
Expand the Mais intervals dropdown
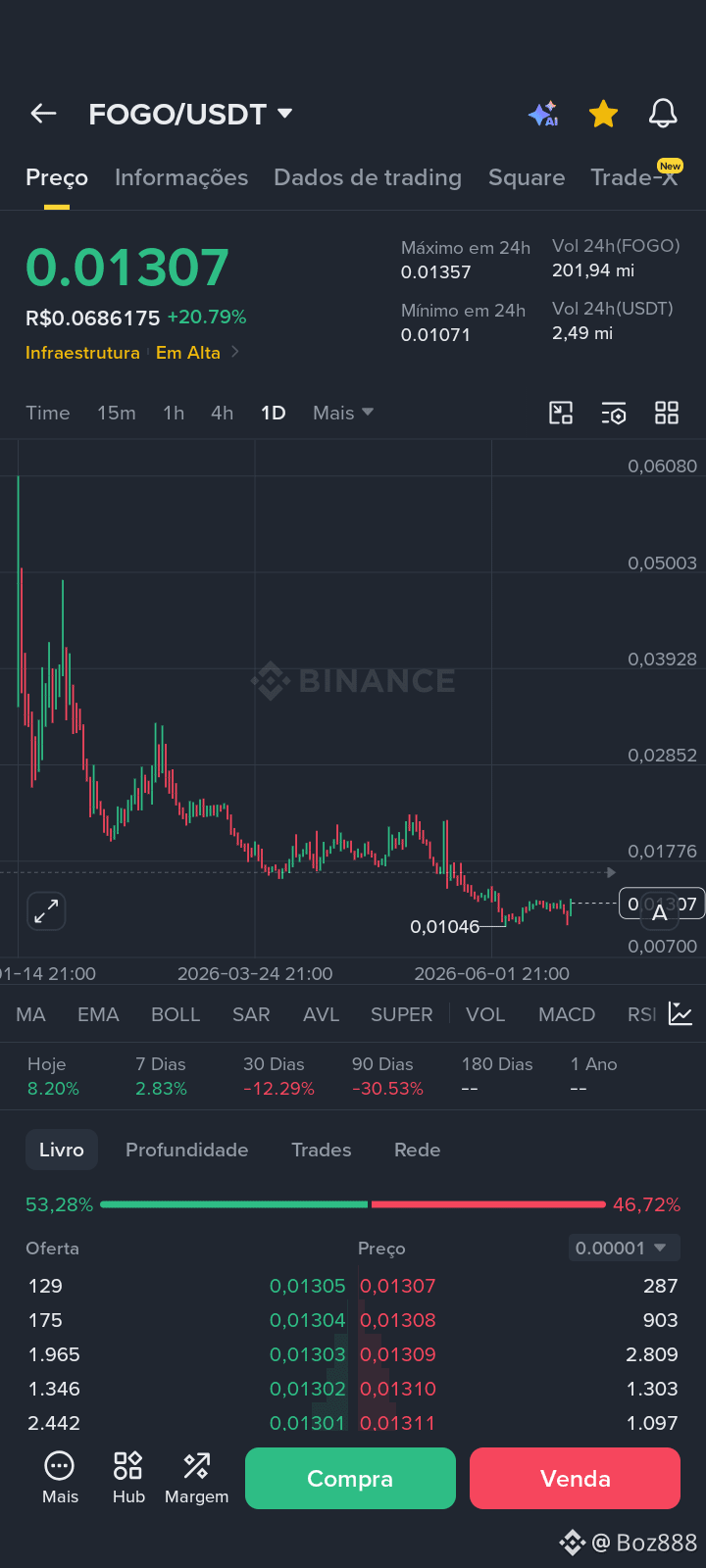[343, 413]
